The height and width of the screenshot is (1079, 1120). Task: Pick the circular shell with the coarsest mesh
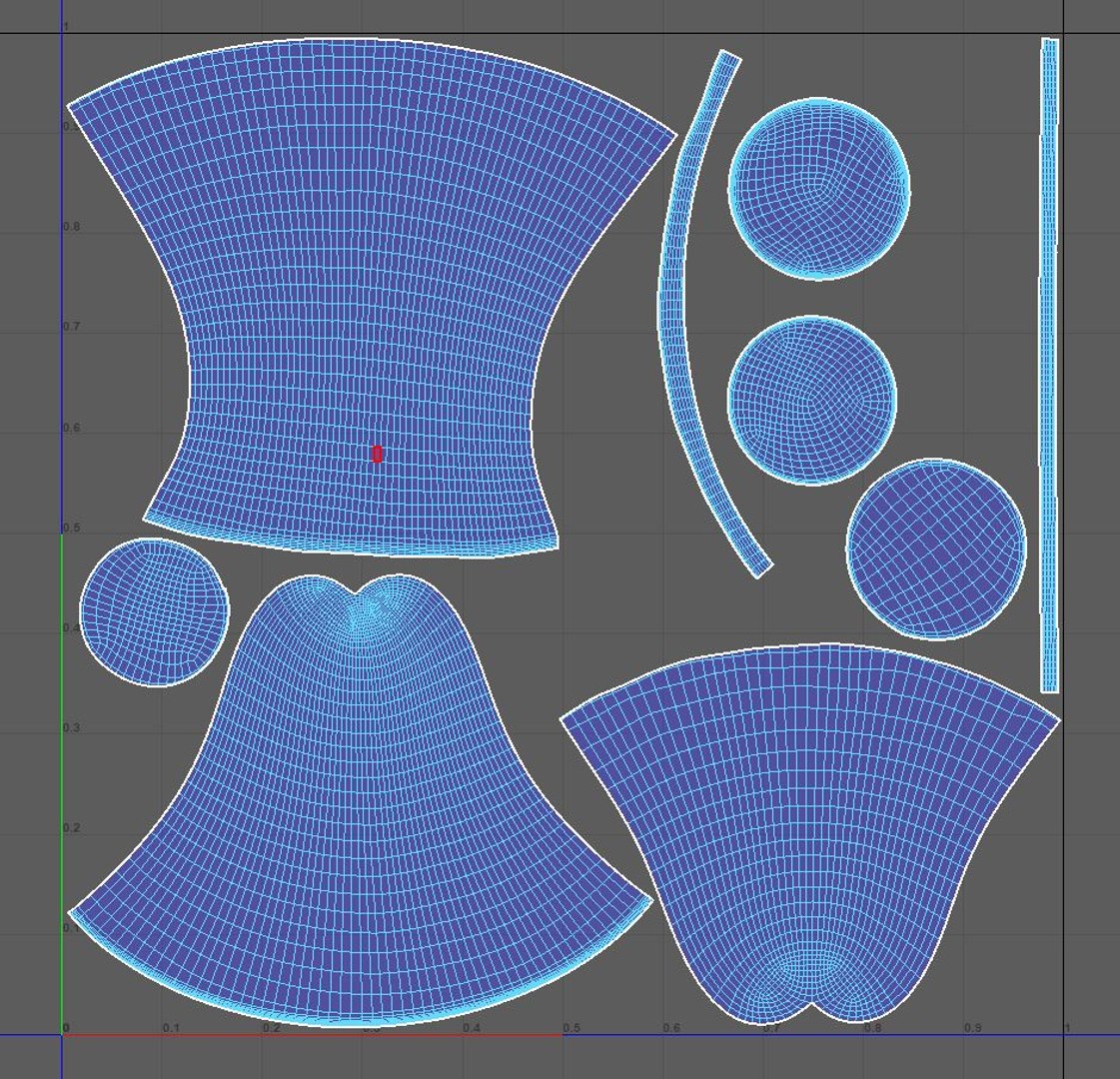936,549
